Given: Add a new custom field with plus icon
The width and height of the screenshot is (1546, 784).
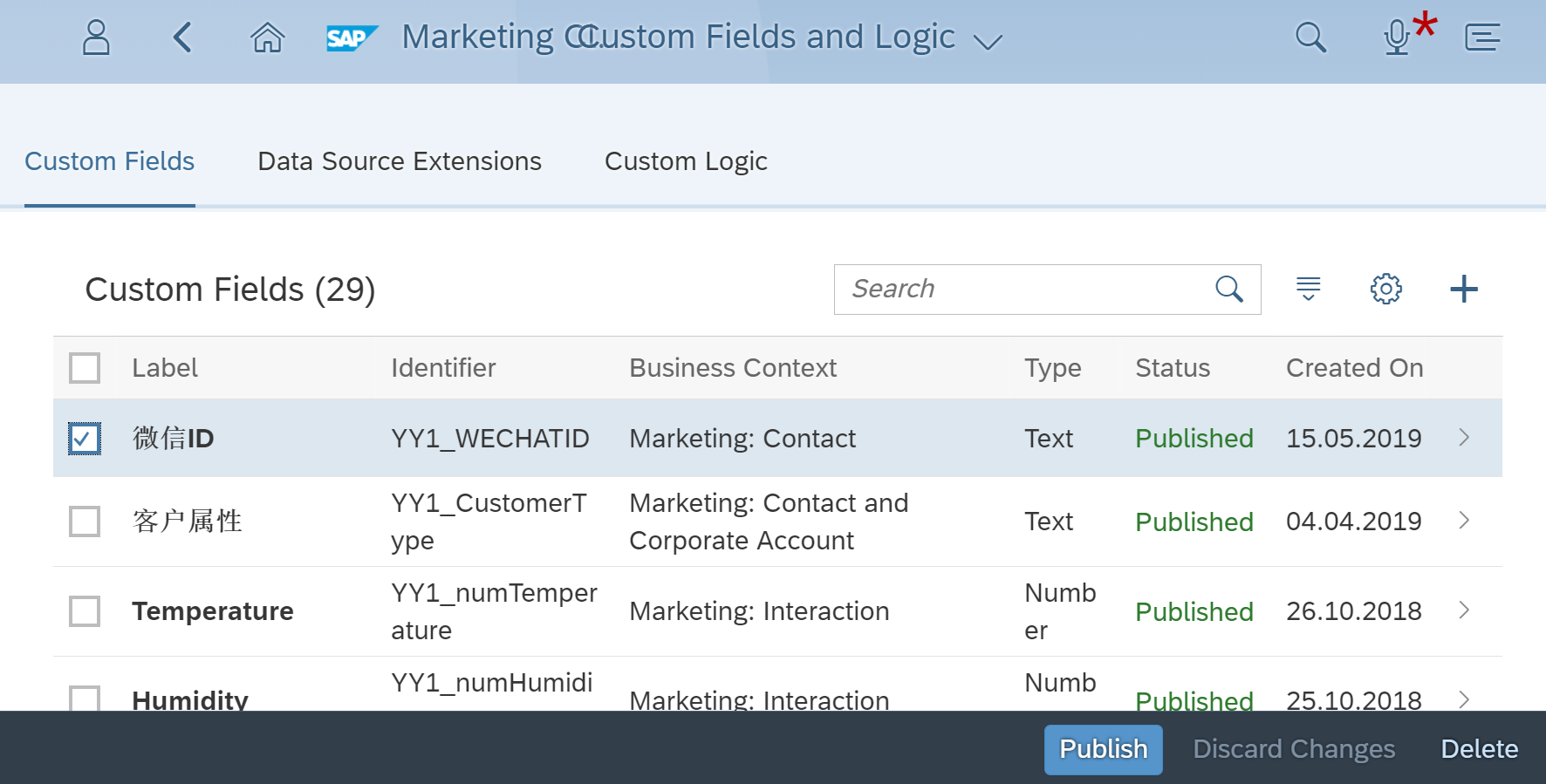Looking at the screenshot, I should 1463,289.
